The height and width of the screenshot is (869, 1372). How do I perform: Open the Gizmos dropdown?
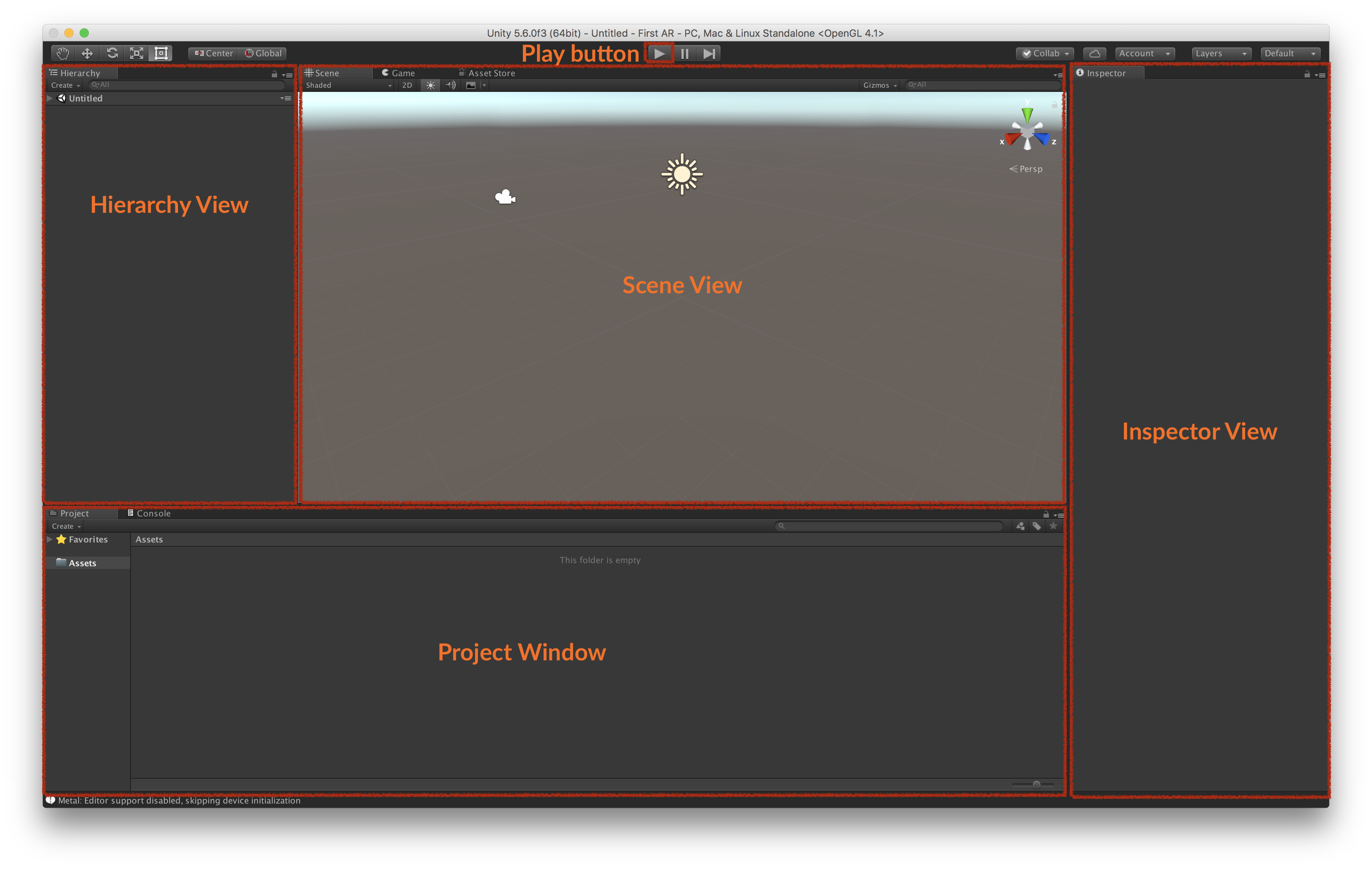[x=880, y=85]
